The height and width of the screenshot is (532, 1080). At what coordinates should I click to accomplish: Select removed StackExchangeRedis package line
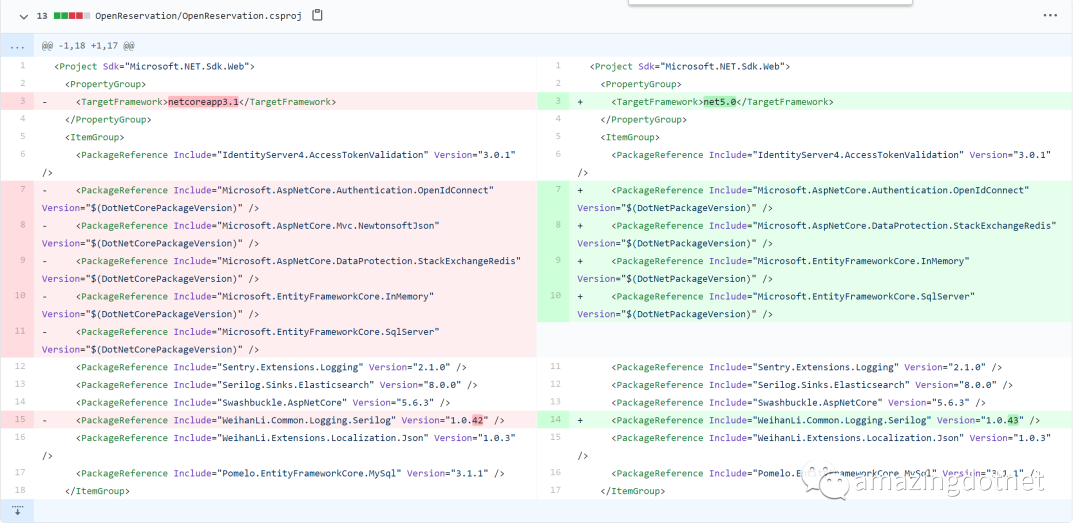pyautogui.click(x=285, y=269)
